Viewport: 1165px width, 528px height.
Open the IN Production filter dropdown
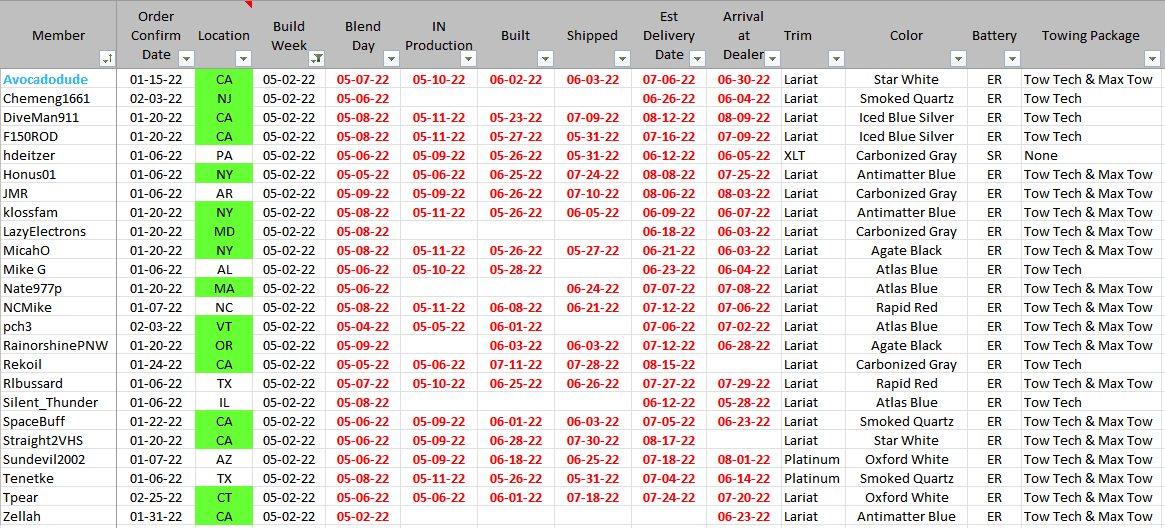point(466,58)
